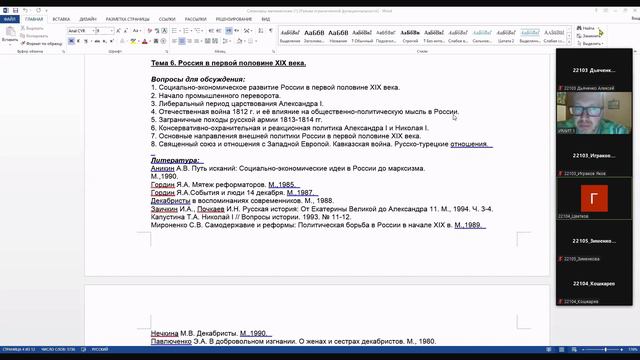Toggle align text left
The width and height of the screenshot is (640, 360).
(174, 41)
